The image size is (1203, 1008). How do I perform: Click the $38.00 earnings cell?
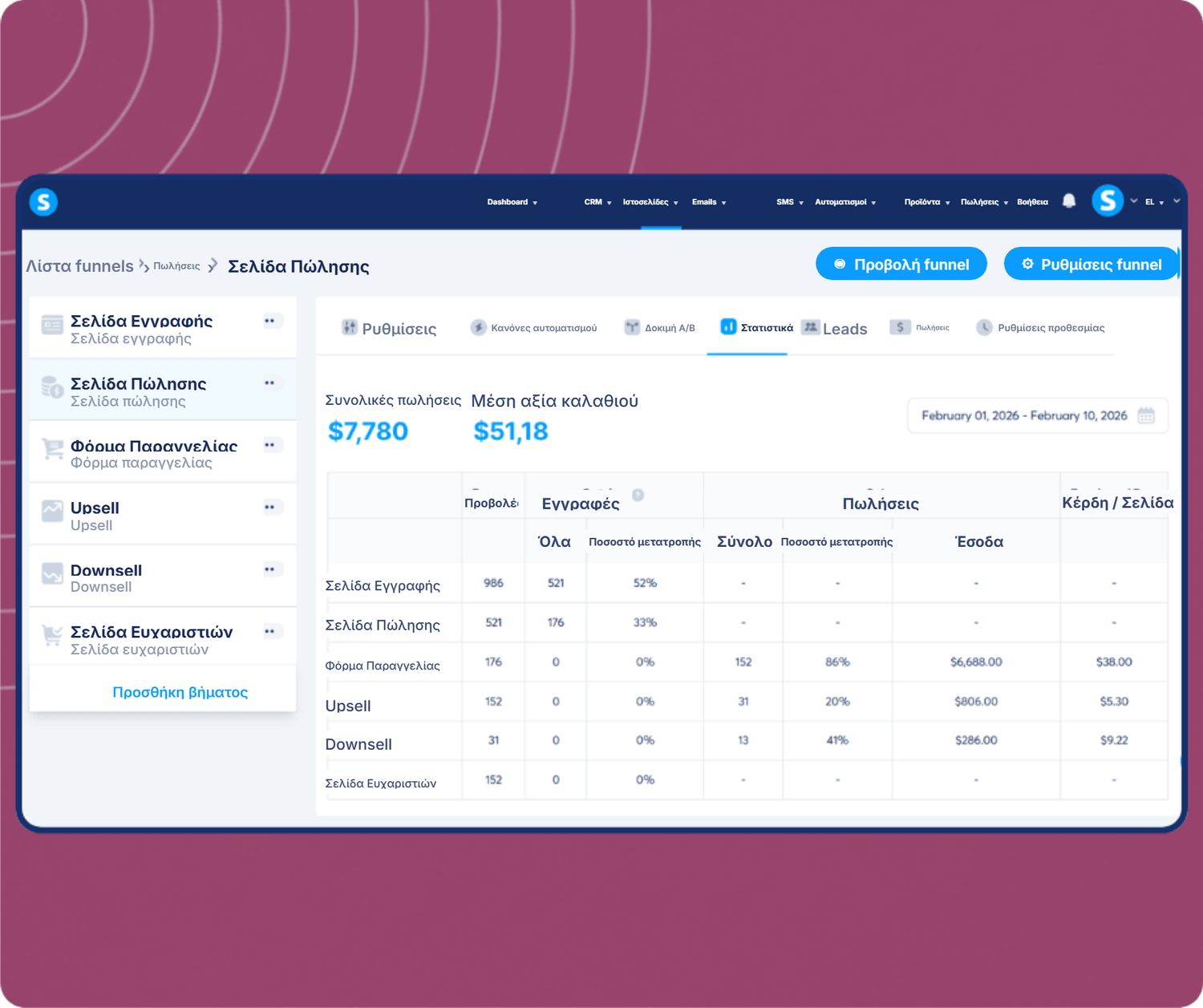pos(1114,662)
